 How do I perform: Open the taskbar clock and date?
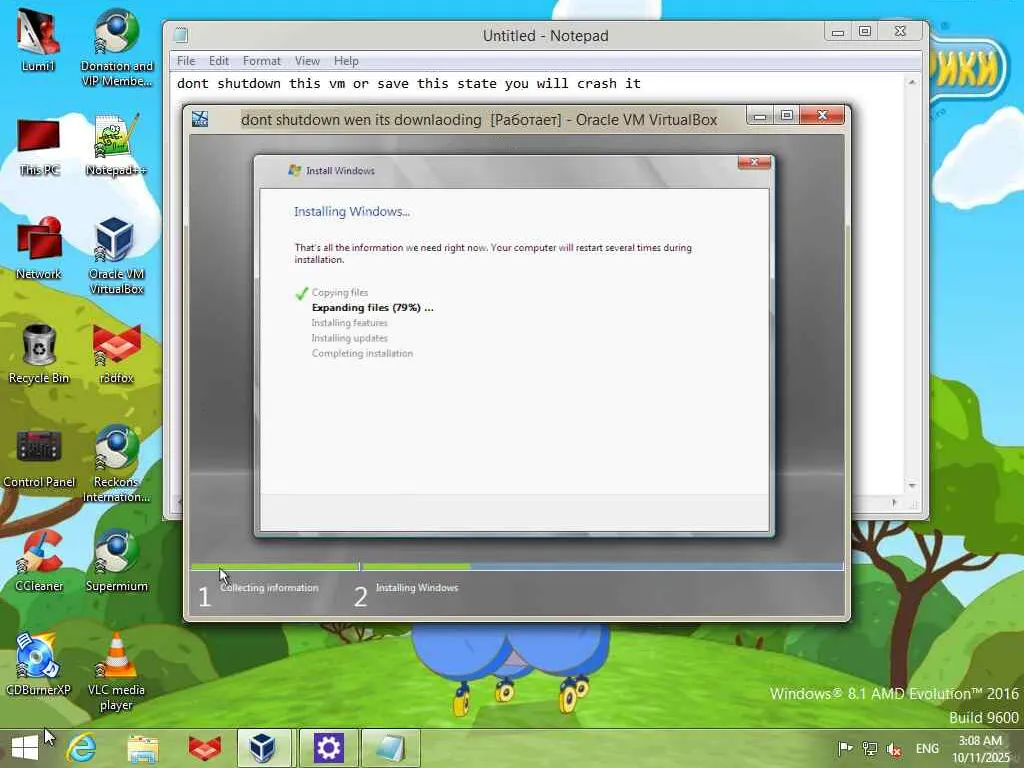[x=980, y=749]
